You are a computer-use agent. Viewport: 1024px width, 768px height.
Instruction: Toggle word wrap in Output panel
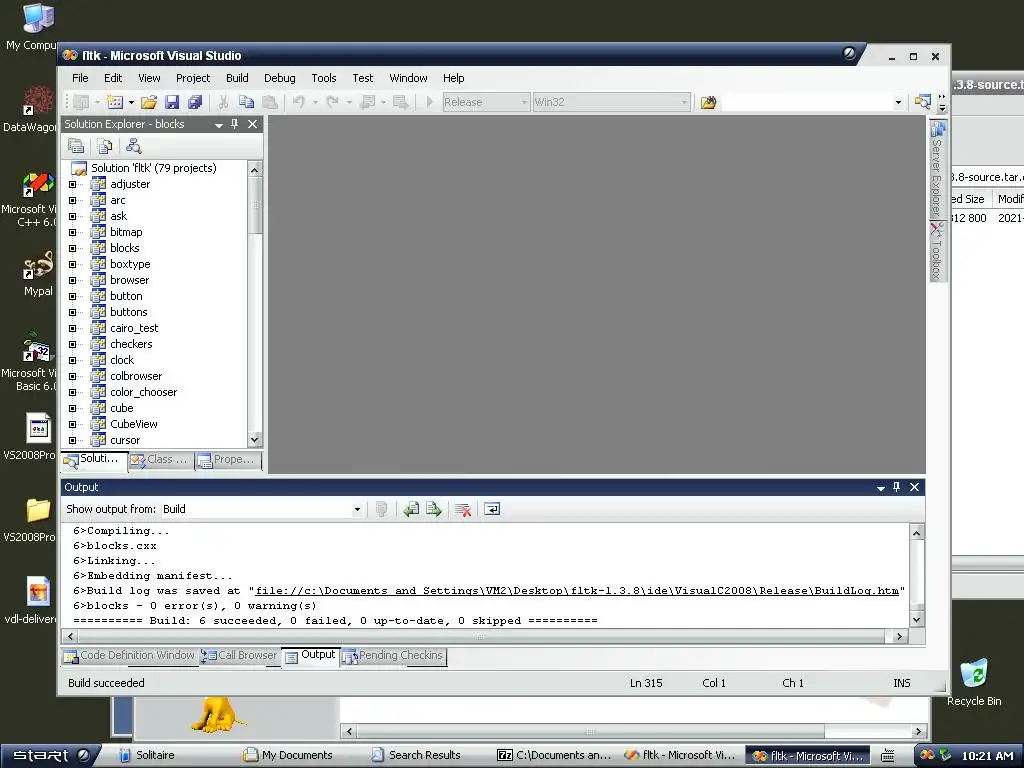coord(492,509)
